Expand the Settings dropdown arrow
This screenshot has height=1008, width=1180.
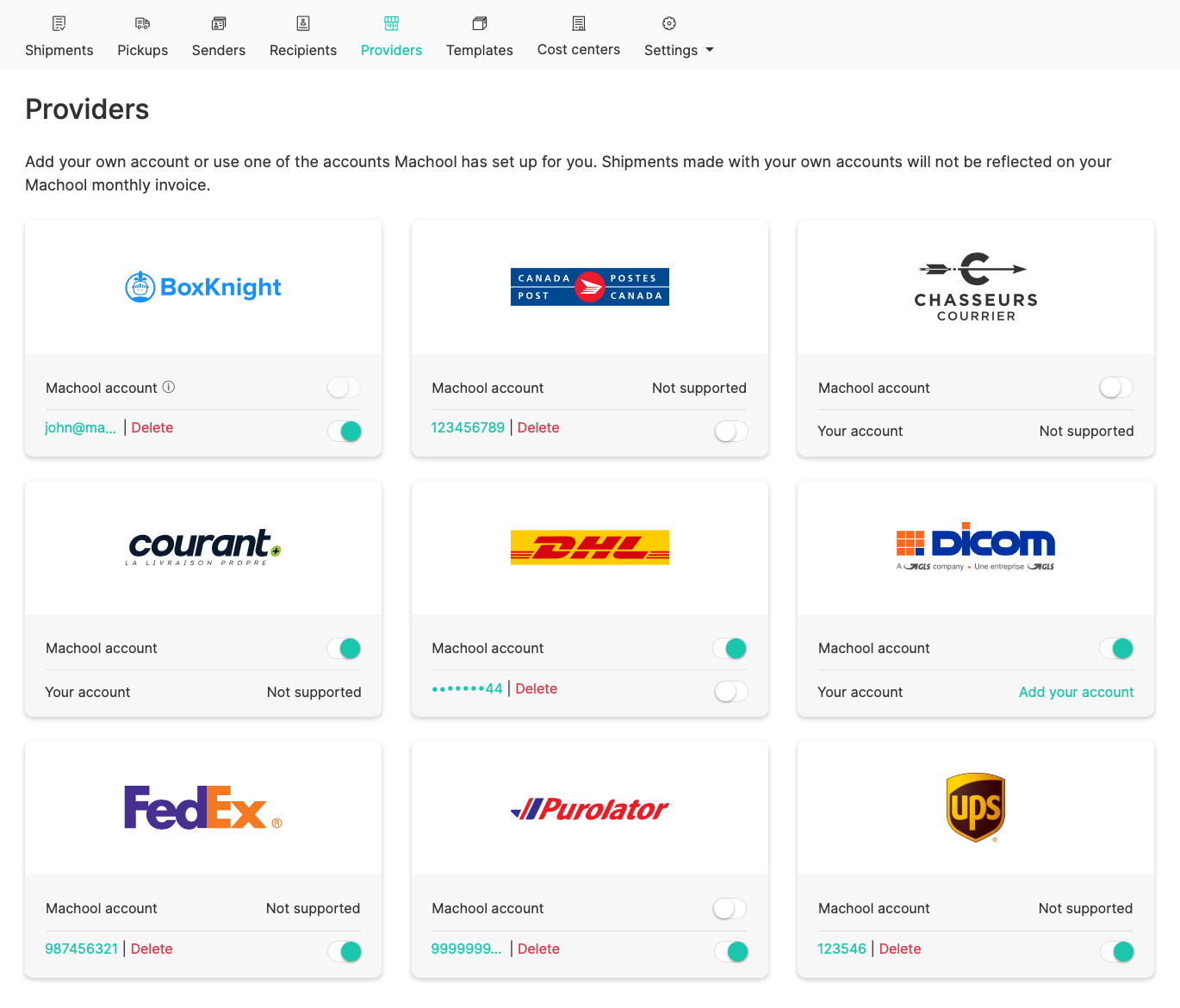point(710,50)
